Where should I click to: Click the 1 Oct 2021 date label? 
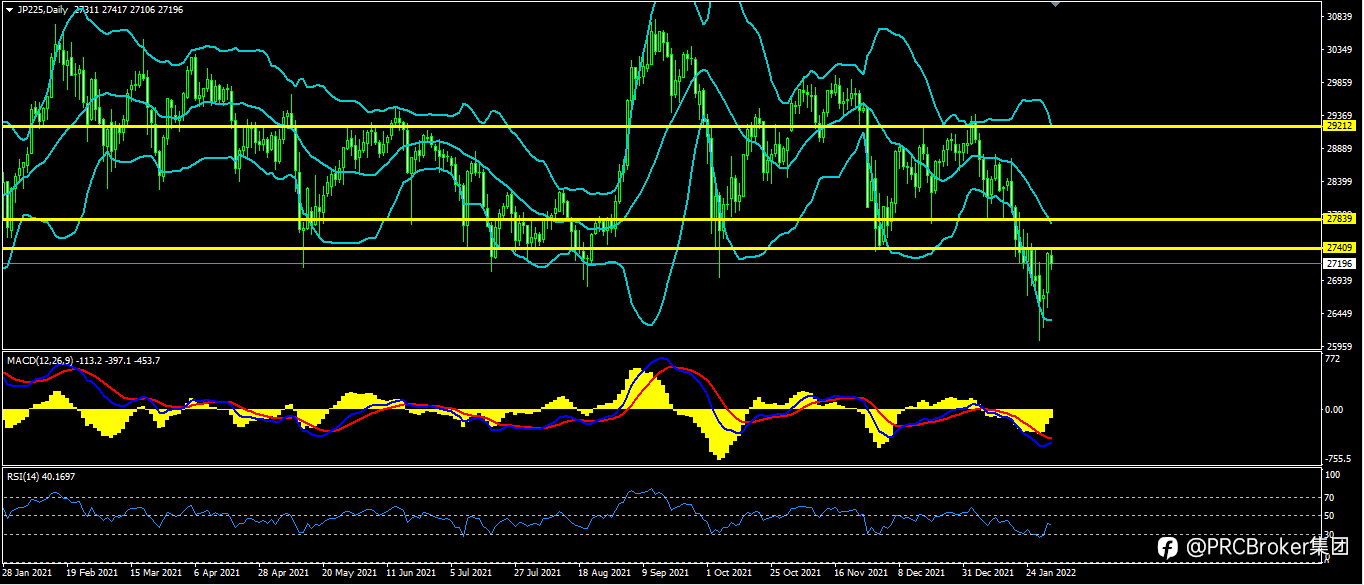729,574
